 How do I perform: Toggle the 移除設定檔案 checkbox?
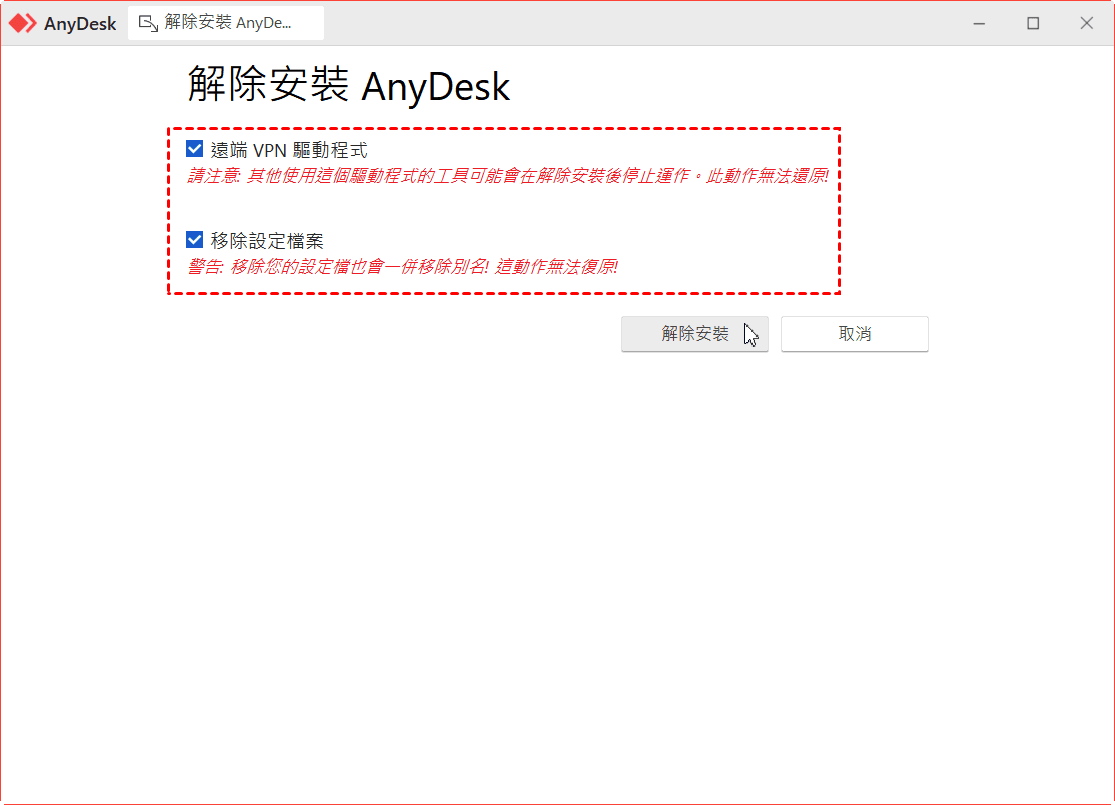pyautogui.click(x=194, y=240)
